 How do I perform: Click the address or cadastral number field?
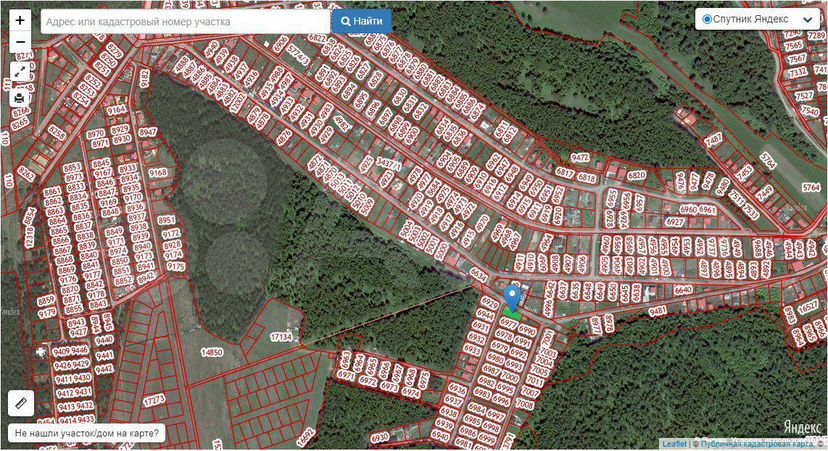point(185,21)
